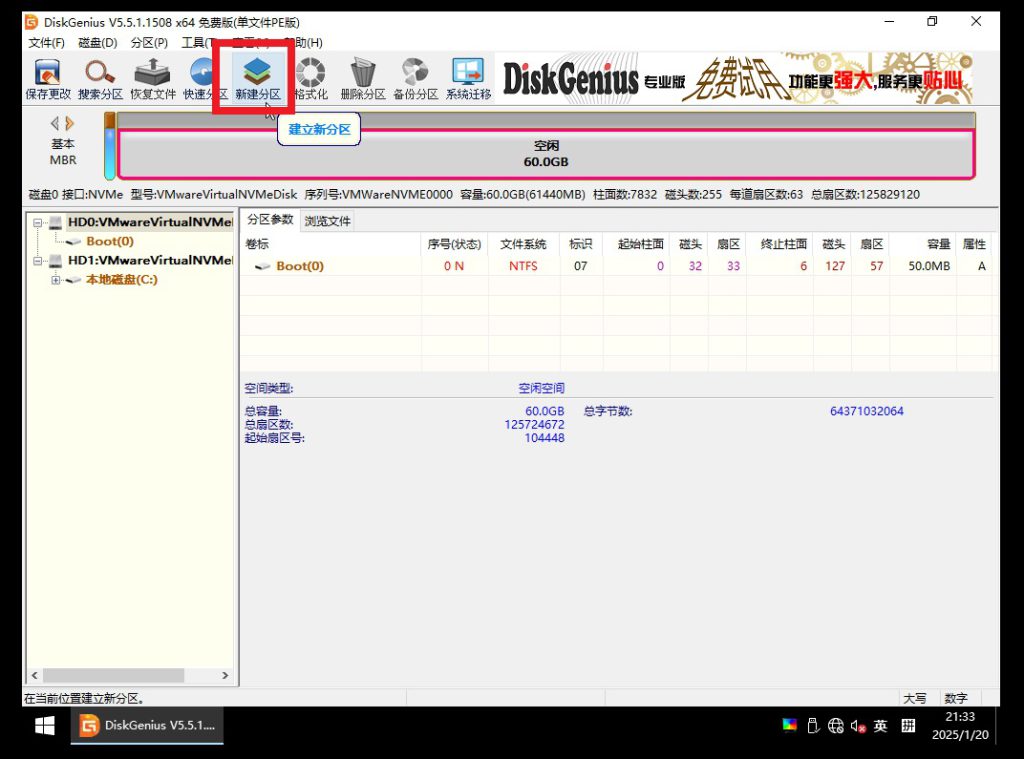
Task: Click the 删除分区 (Delete Partition) trash icon
Action: coord(362,78)
